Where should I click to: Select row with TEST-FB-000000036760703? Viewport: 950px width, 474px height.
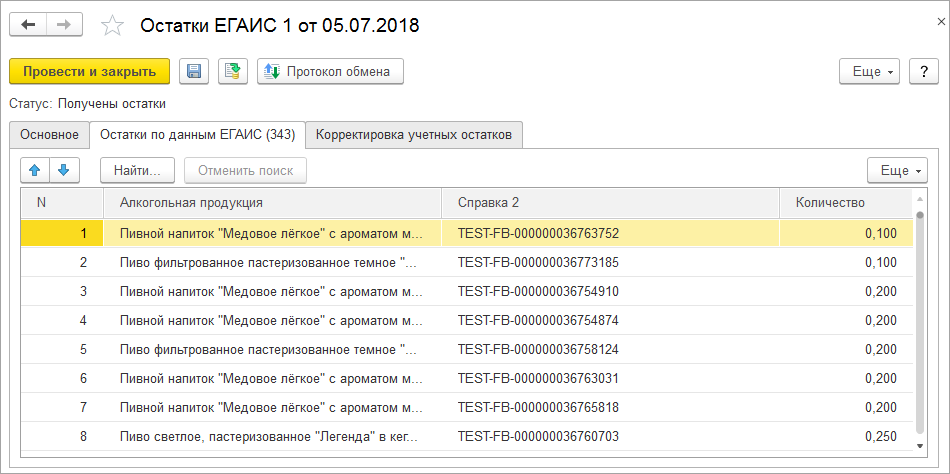coord(538,437)
